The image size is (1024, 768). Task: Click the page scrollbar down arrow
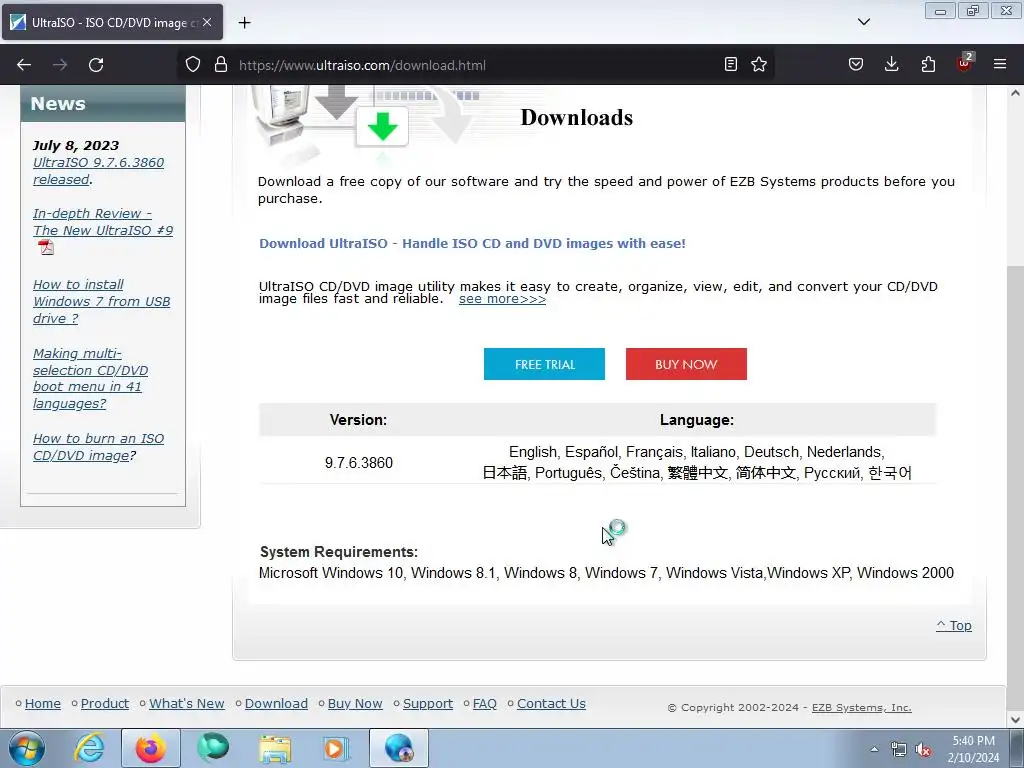pyautogui.click(x=1015, y=719)
